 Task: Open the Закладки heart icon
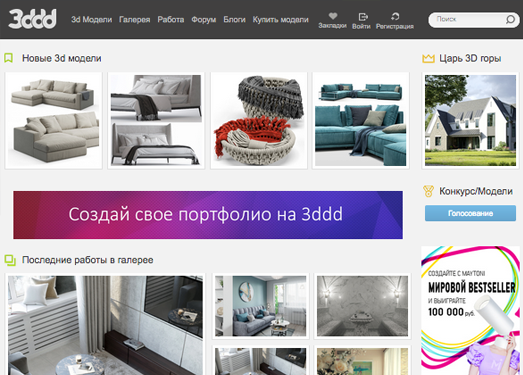coord(333,16)
